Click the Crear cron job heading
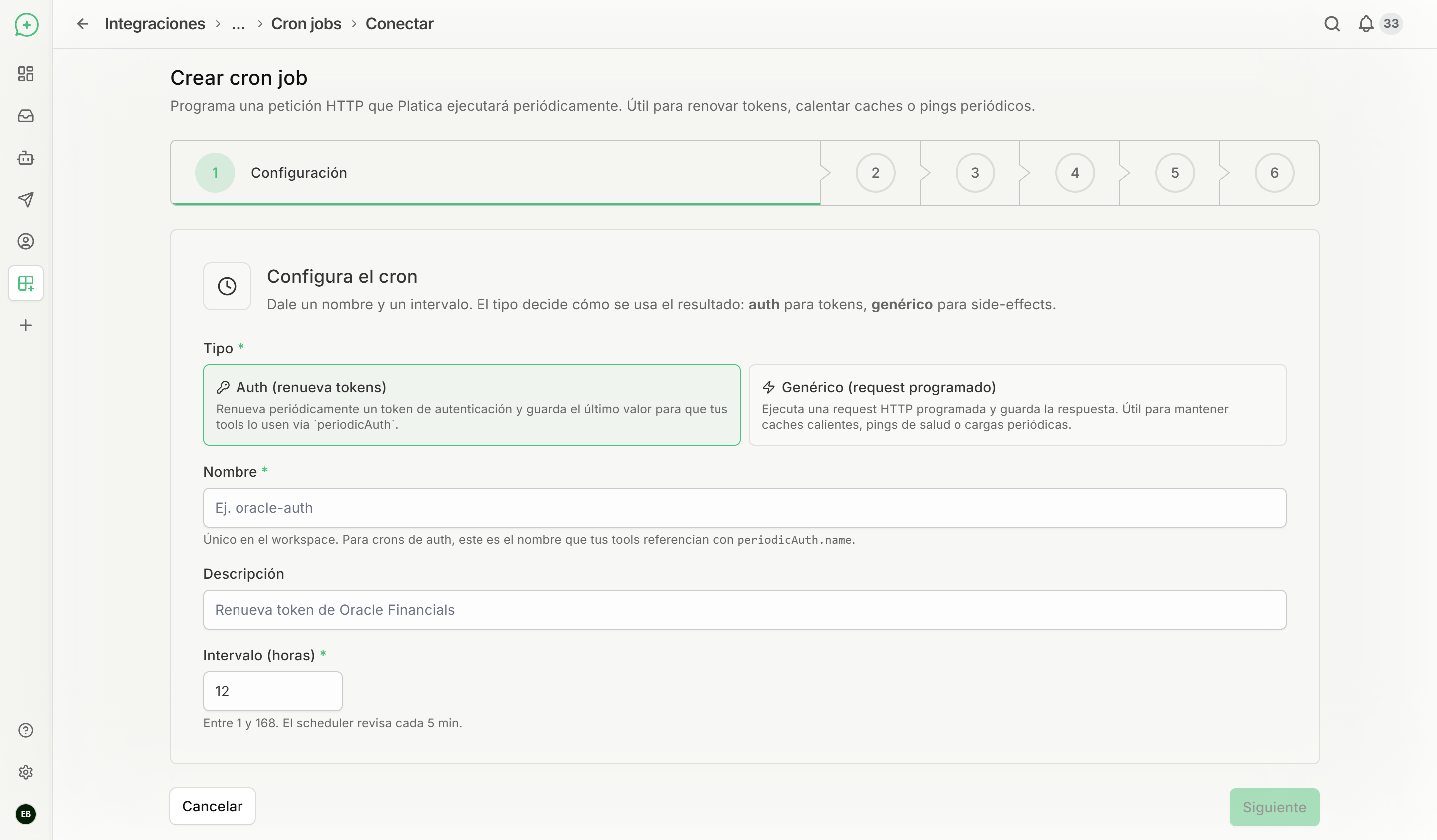 click(x=239, y=78)
